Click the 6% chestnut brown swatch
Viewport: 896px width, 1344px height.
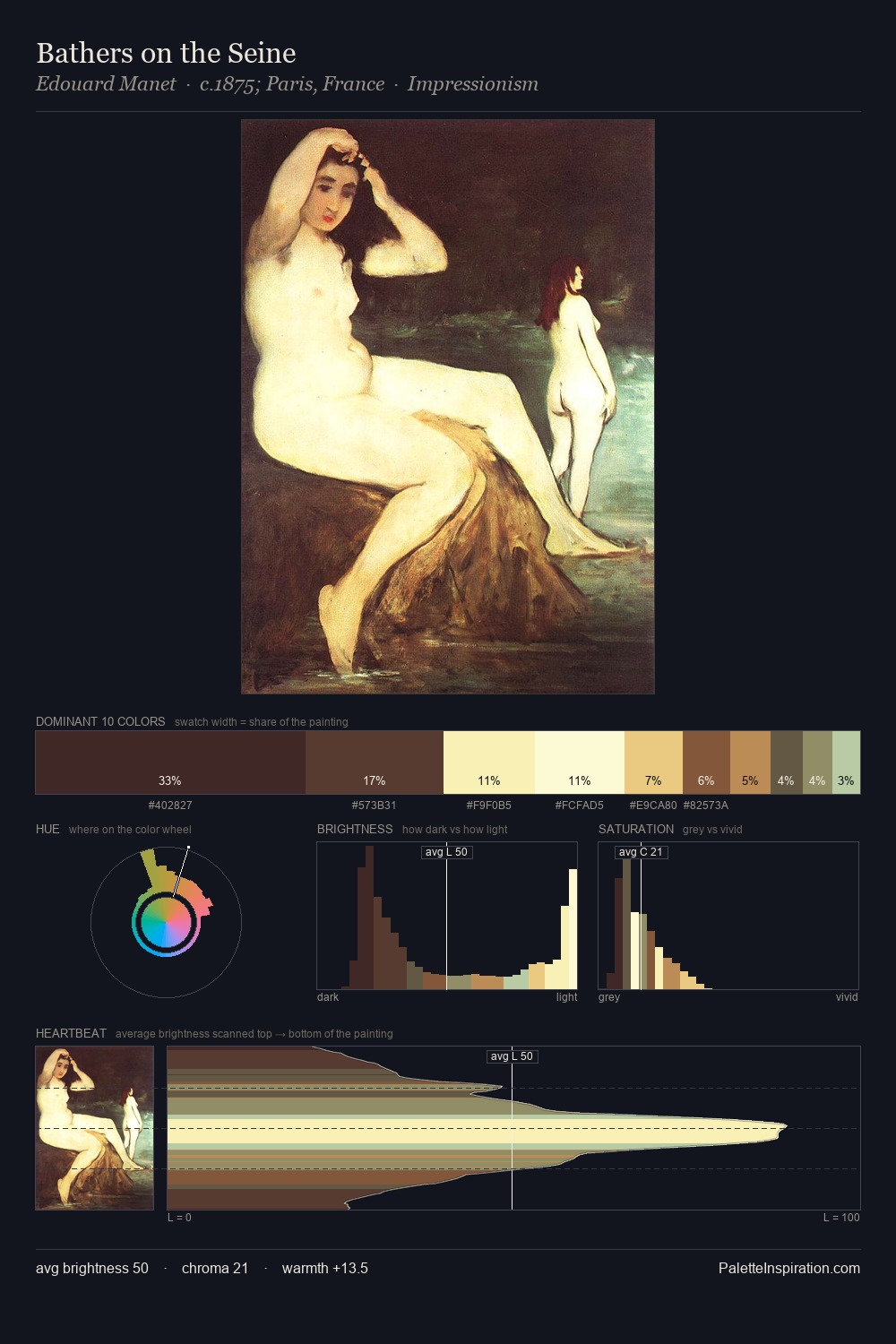pos(706,762)
